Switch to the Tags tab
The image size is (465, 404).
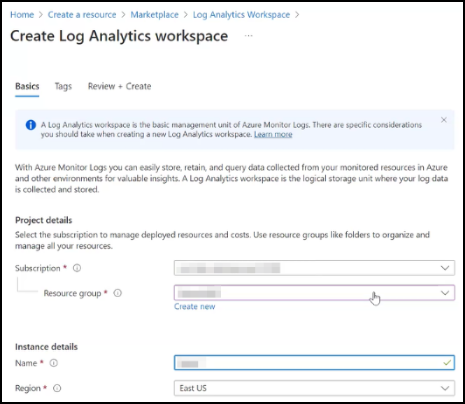[x=63, y=86]
